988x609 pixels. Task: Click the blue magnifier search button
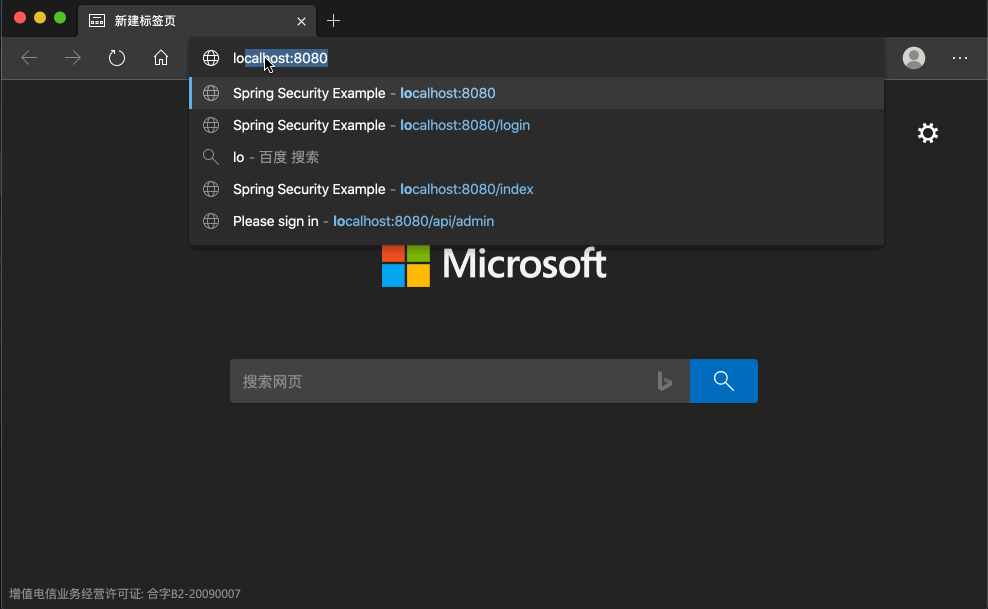pos(723,381)
